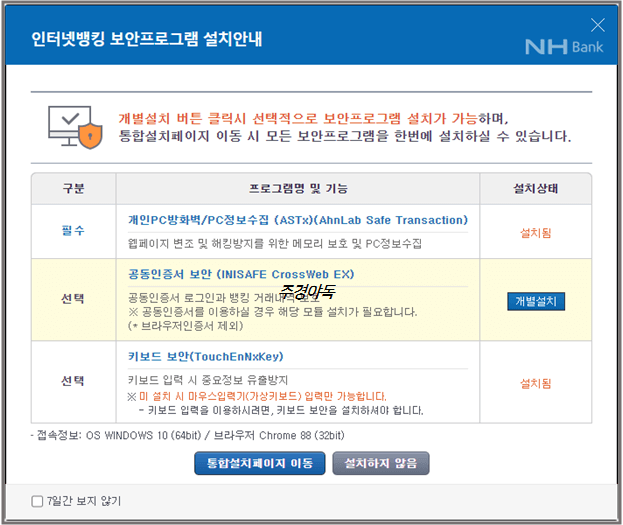Open the 공동인증서 보안 (INISAFE CrossWeb EX) link

click(x=241, y=274)
